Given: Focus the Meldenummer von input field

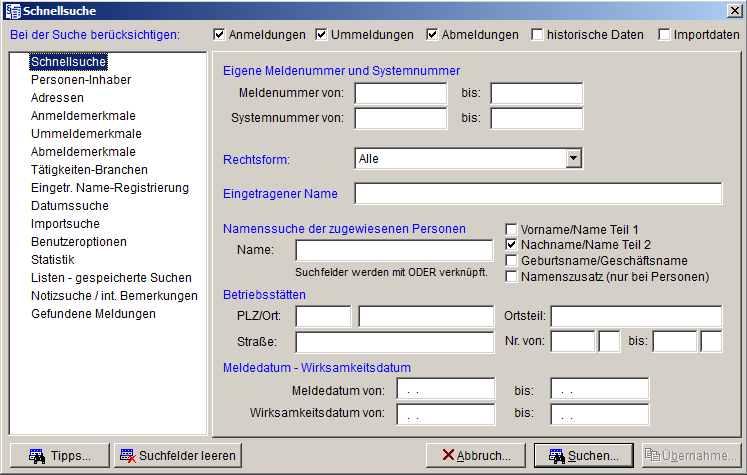Looking at the screenshot, I should pyautogui.click(x=400, y=94).
